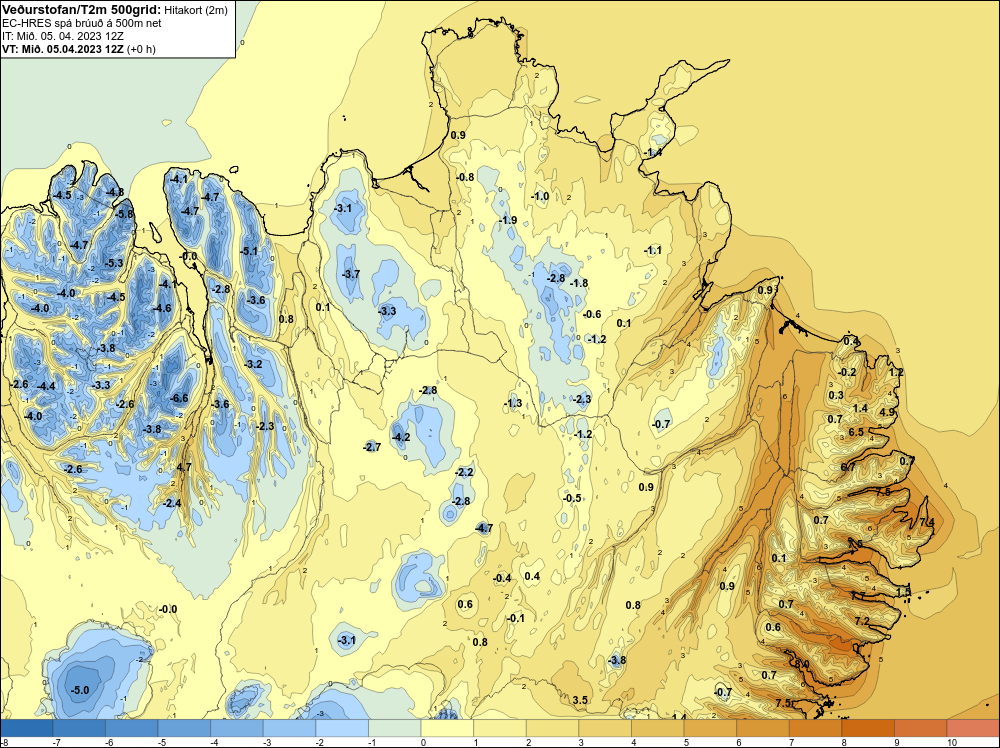
Task: Pick the legend swatch between 9 and 10
Action: coord(921,728)
